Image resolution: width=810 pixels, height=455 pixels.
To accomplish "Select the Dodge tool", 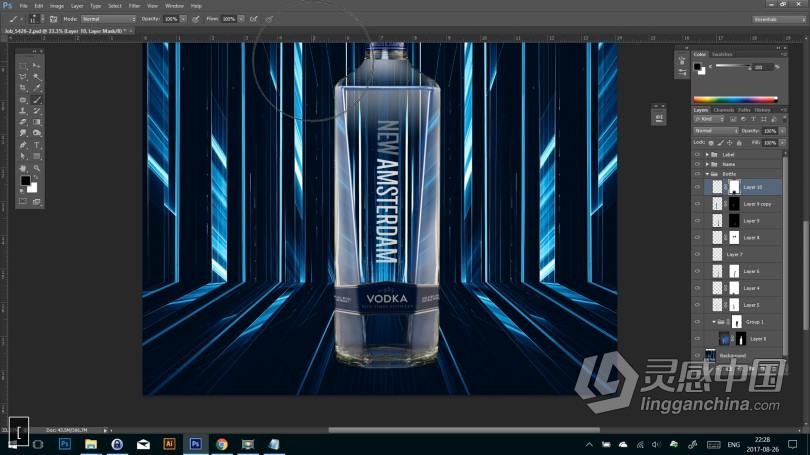I will 36,134.
